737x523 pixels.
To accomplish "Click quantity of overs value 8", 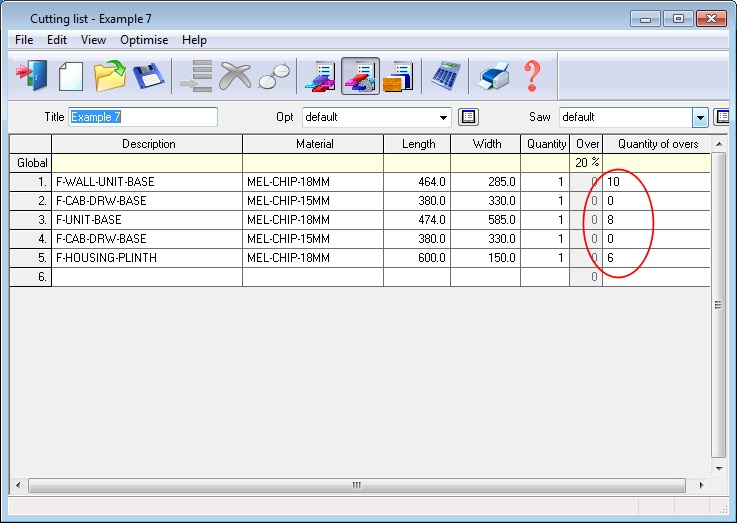I will [x=657, y=220].
